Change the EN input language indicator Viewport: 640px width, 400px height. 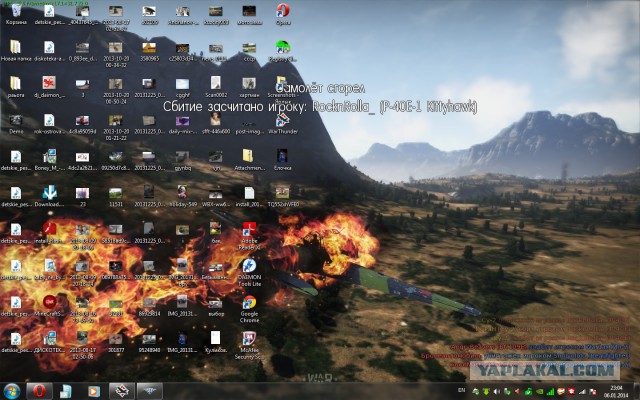(x=462, y=390)
